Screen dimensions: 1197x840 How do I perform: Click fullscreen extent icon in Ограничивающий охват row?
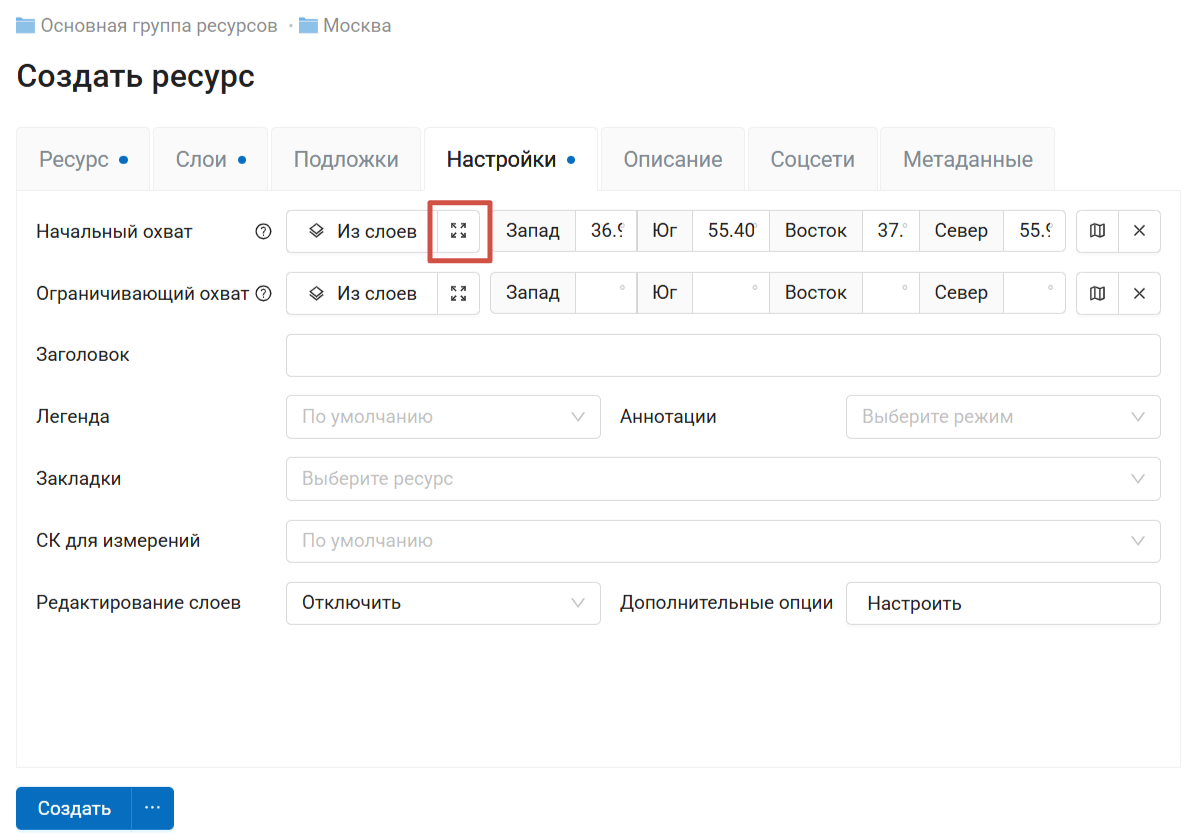click(459, 293)
